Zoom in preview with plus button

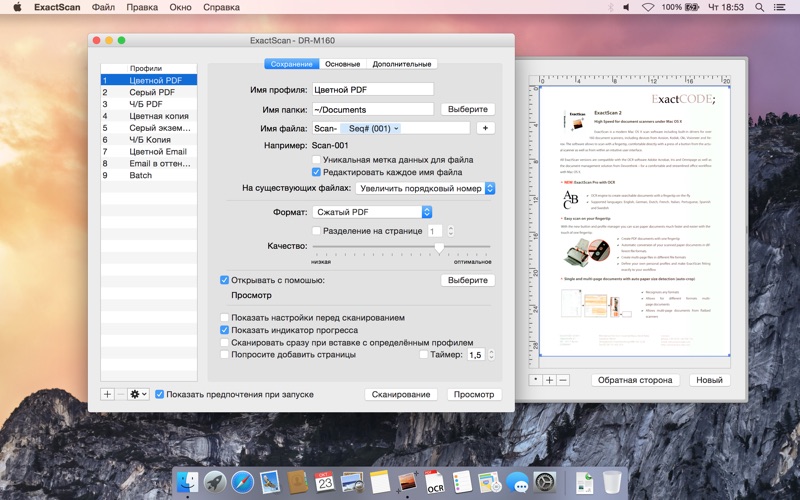point(549,380)
